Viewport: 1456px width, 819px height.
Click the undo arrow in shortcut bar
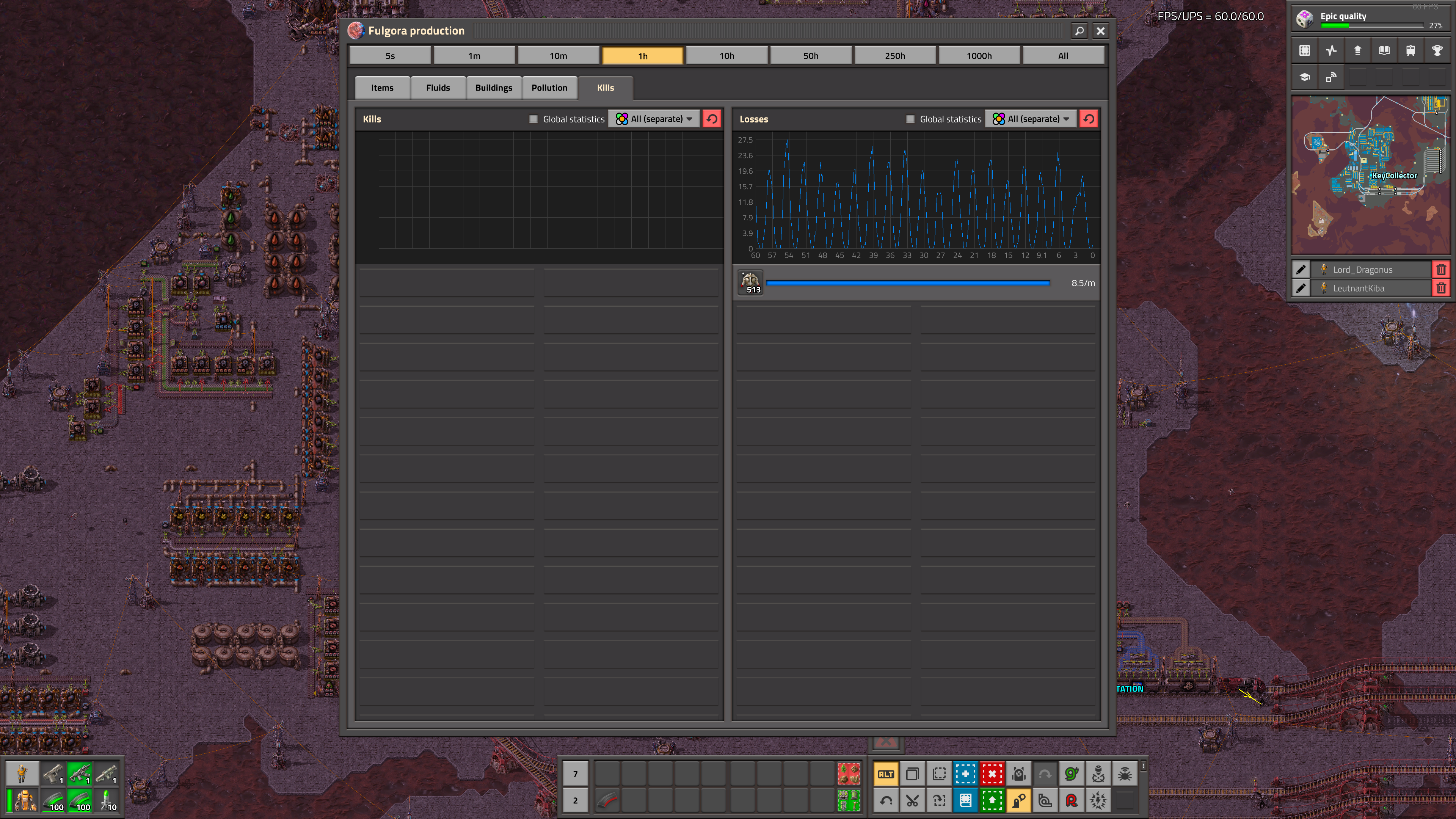[886, 800]
